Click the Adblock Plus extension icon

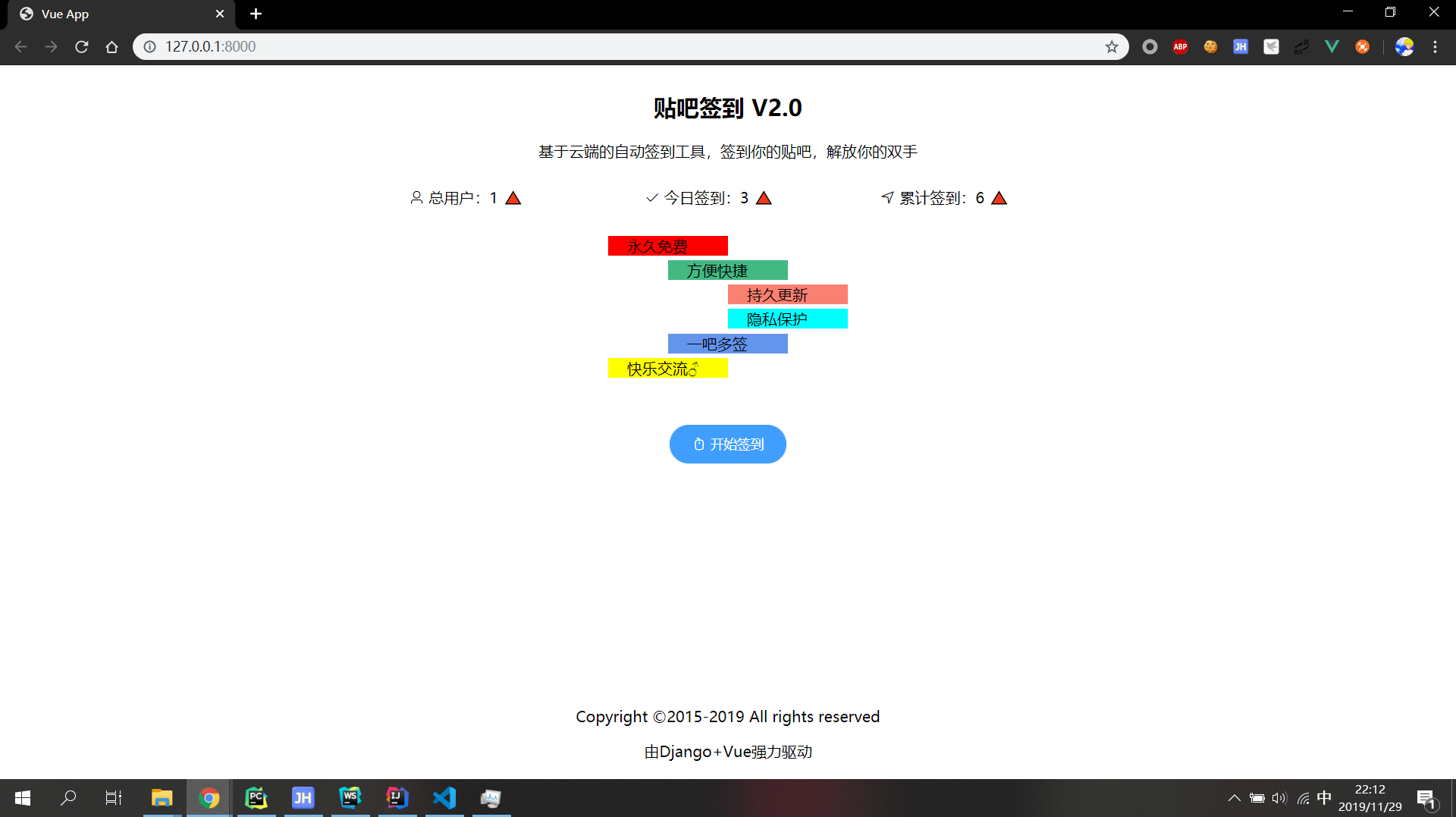coord(1180,46)
